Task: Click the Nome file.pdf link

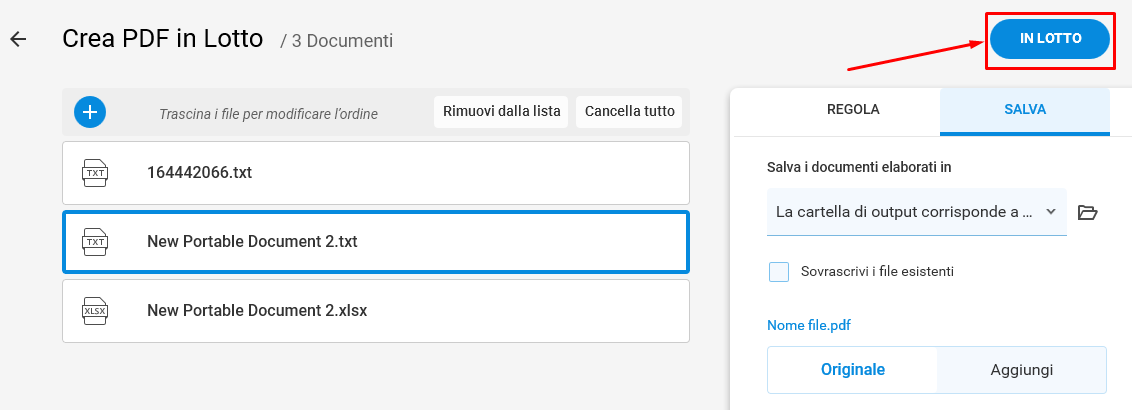Action: (809, 326)
